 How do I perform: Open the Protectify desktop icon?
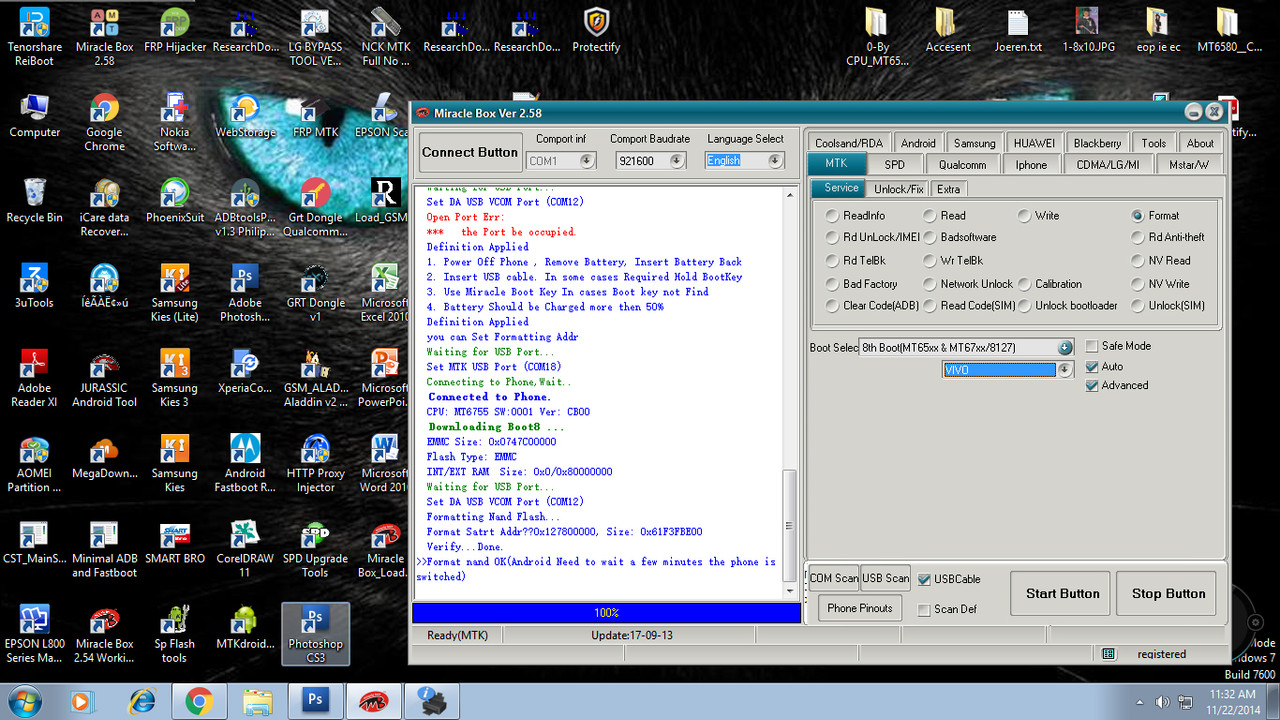coord(596,30)
